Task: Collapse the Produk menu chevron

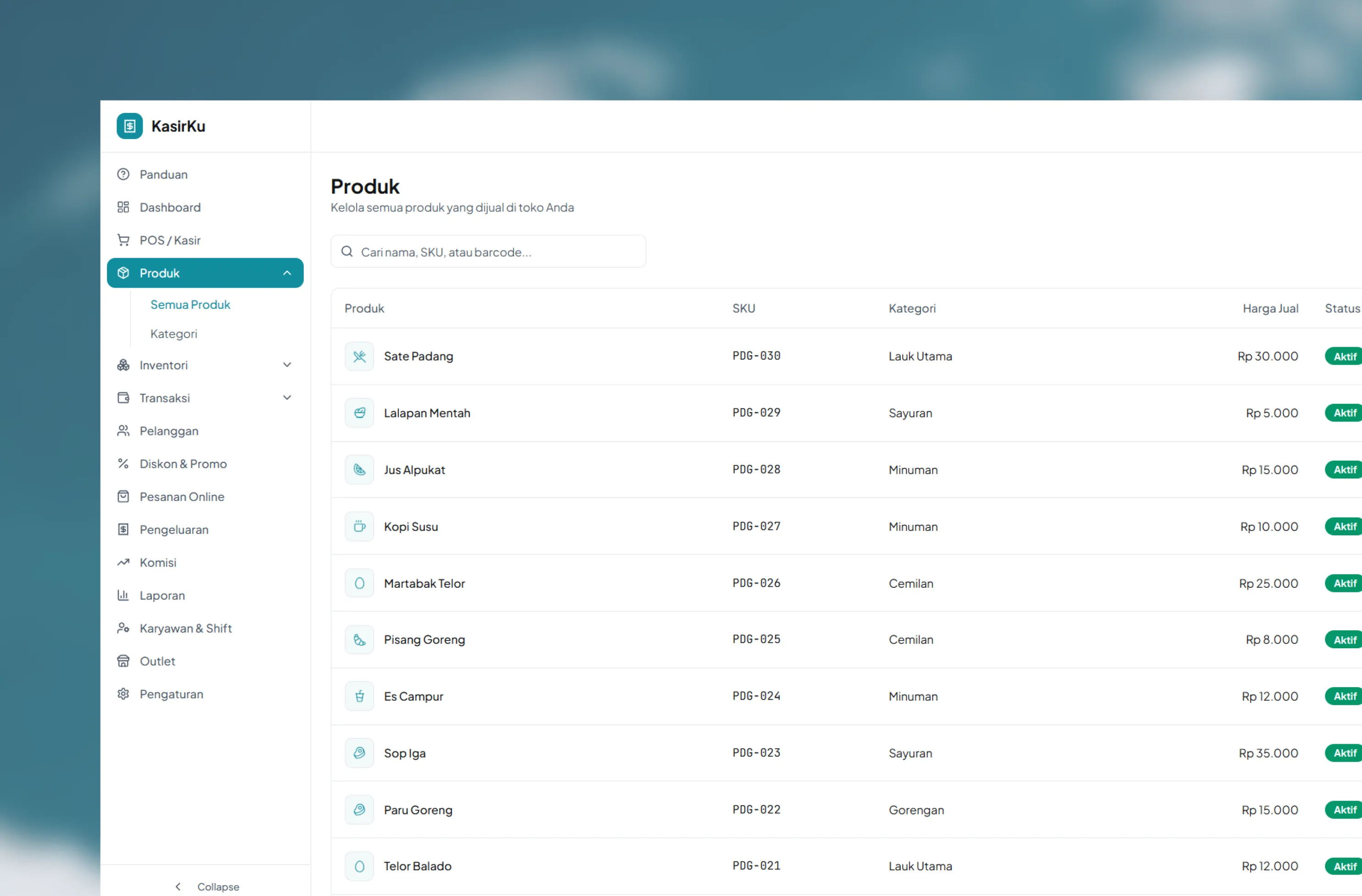Action: pyautogui.click(x=287, y=273)
